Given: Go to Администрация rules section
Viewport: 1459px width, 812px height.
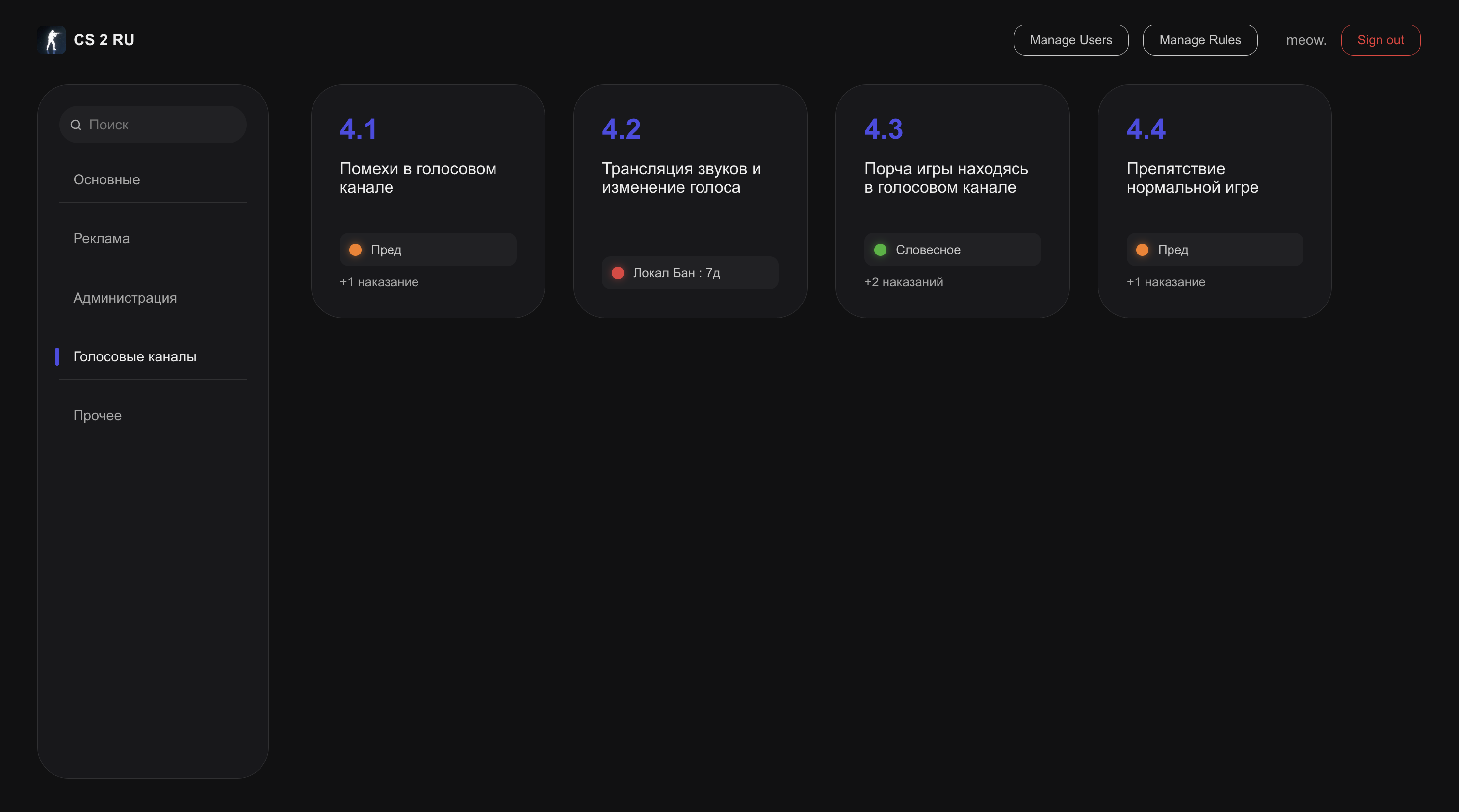Looking at the screenshot, I should [125, 298].
